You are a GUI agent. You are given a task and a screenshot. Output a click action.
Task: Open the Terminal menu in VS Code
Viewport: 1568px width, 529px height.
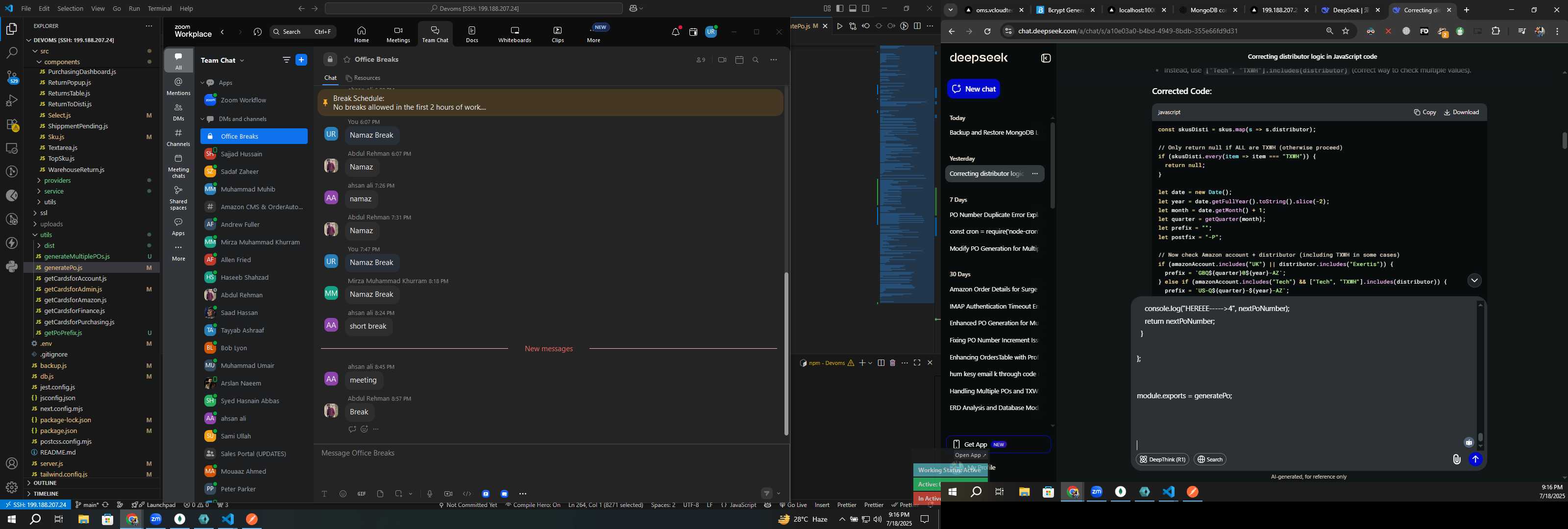point(159,8)
